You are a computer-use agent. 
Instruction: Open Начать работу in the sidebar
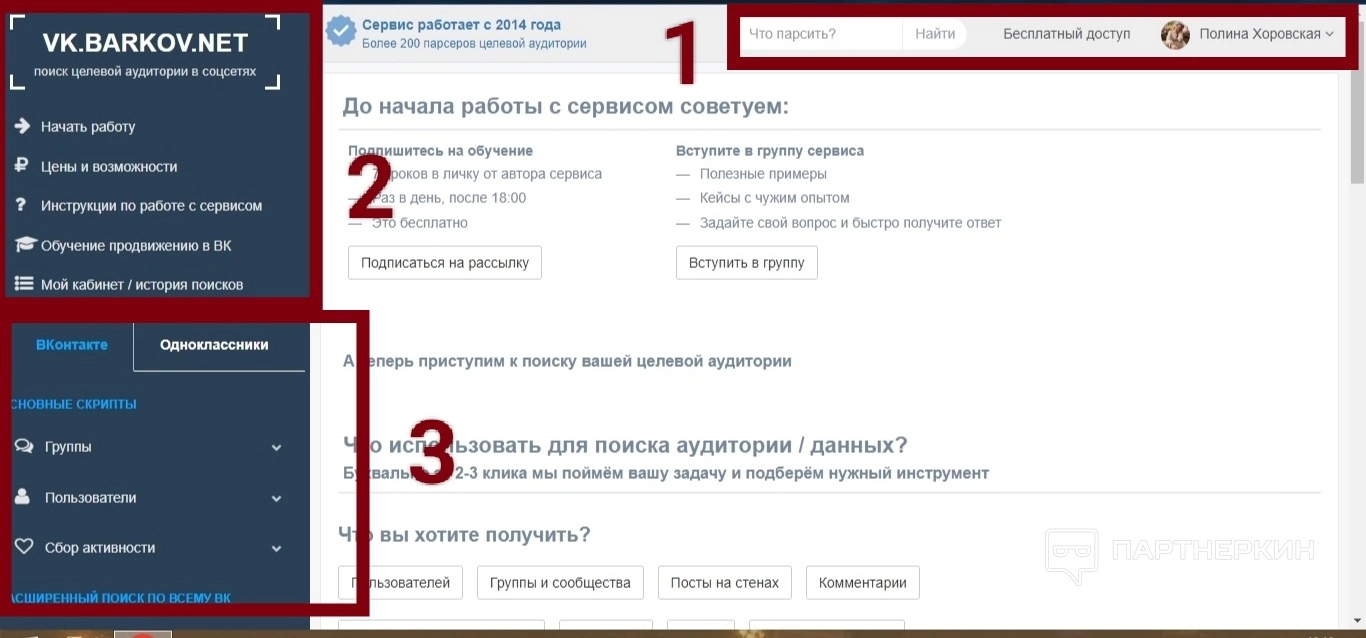click(x=88, y=127)
